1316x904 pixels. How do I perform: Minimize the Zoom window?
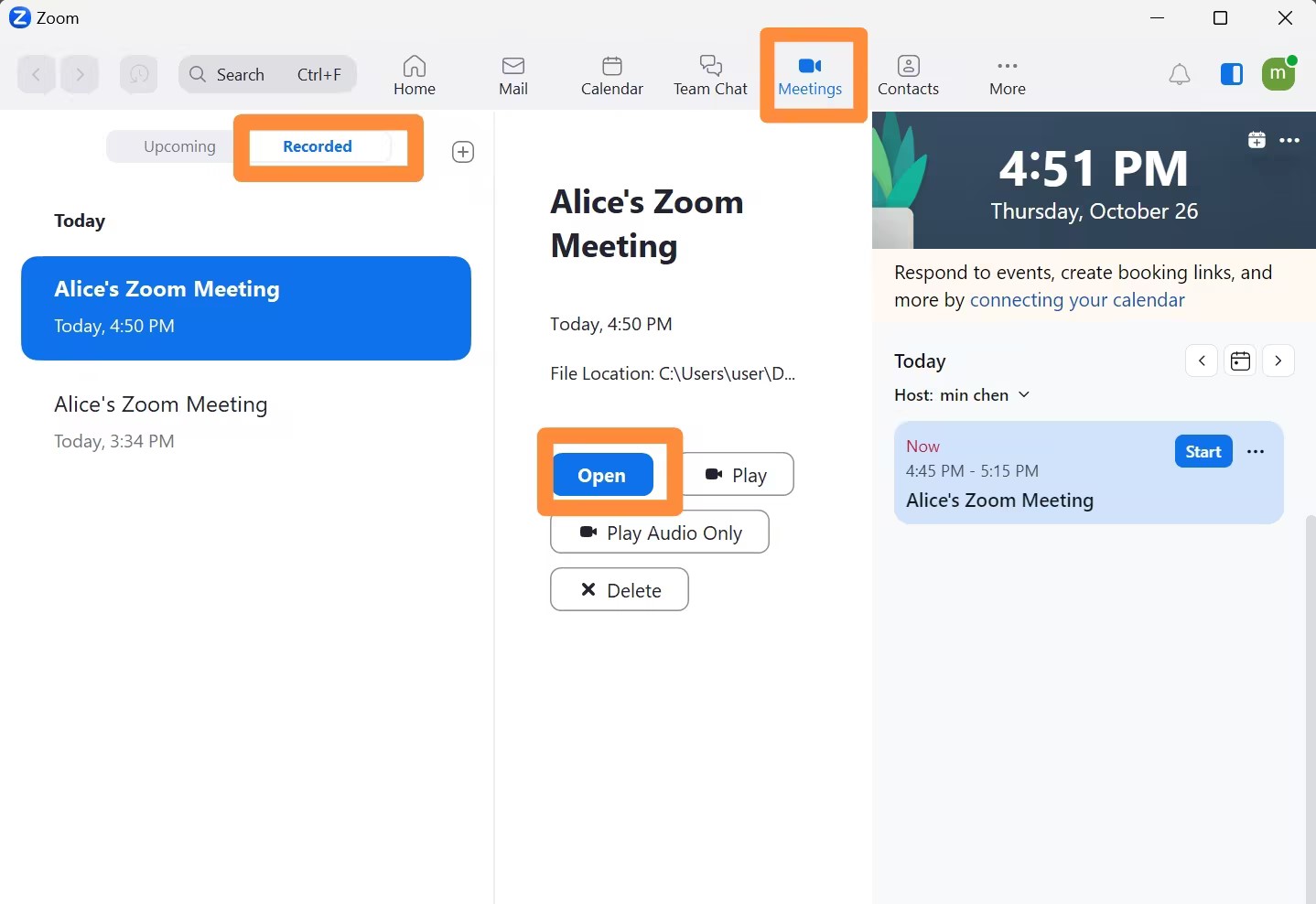click(1158, 18)
